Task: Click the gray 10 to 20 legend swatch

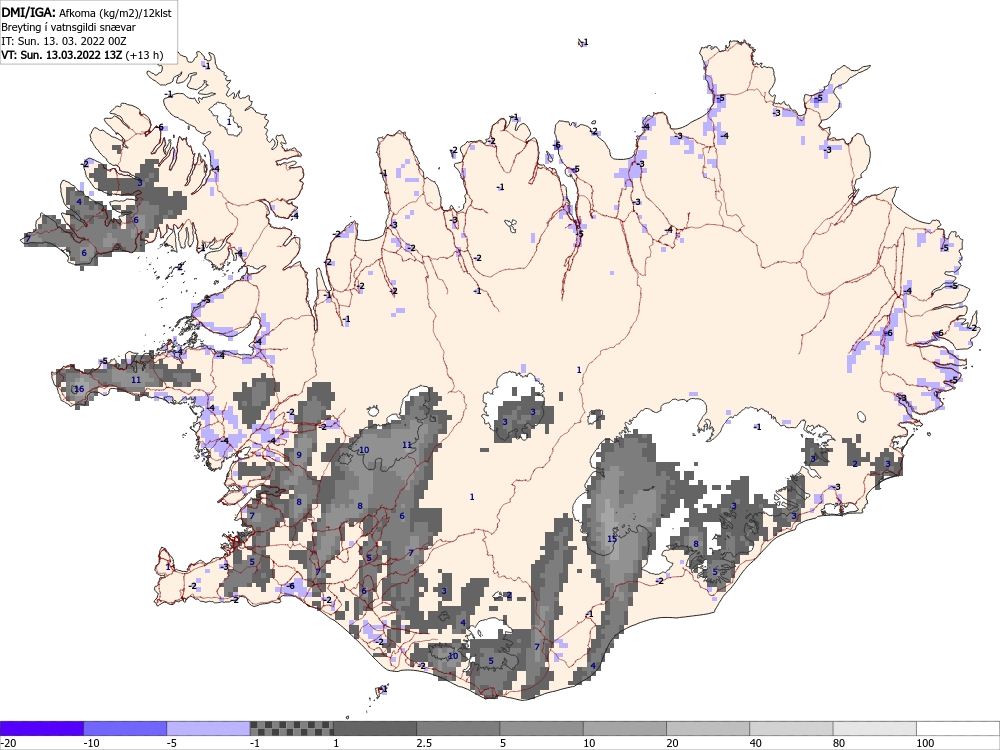Action: (x=625, y=728)
